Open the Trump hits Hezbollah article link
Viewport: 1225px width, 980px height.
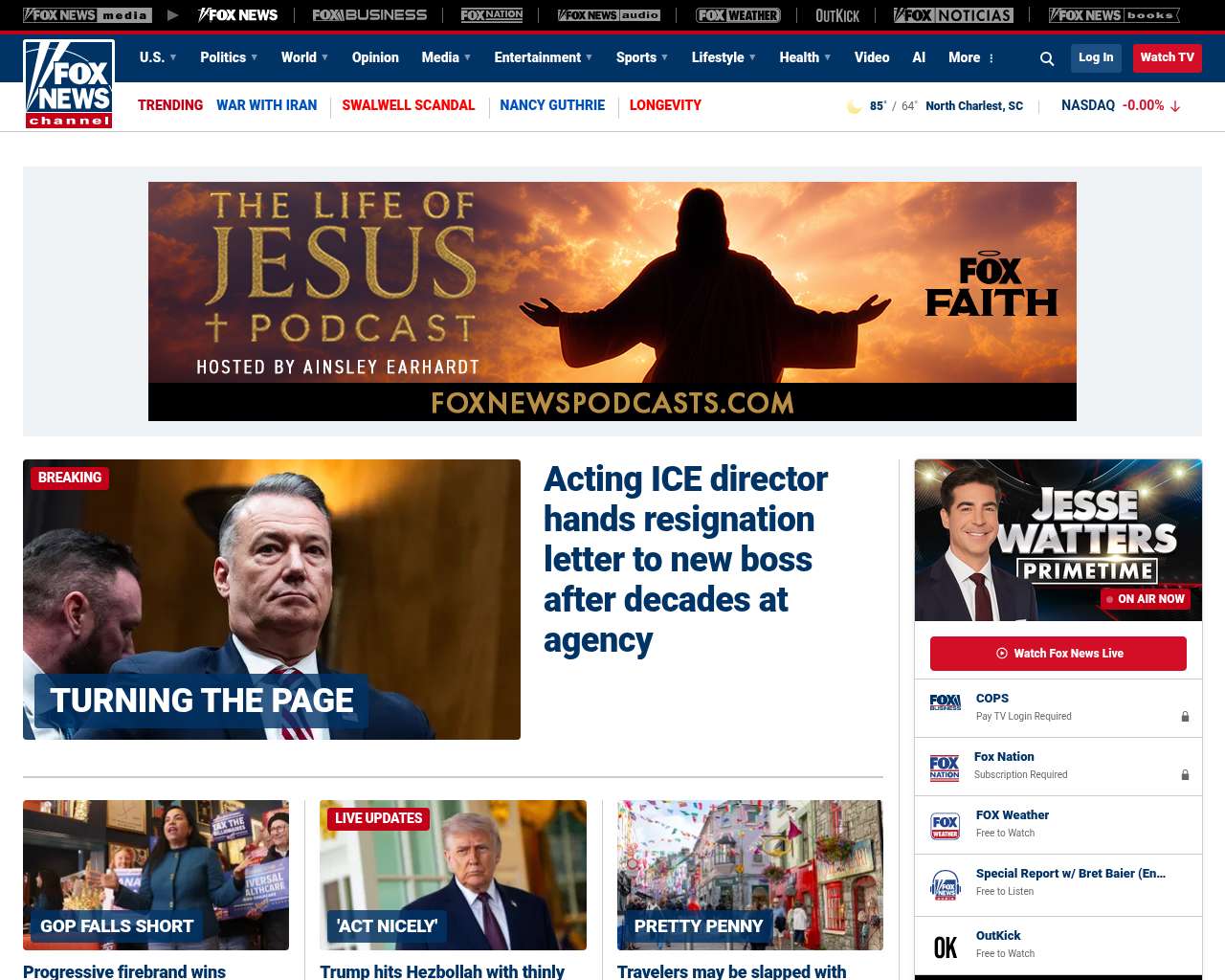pos(442,971)
